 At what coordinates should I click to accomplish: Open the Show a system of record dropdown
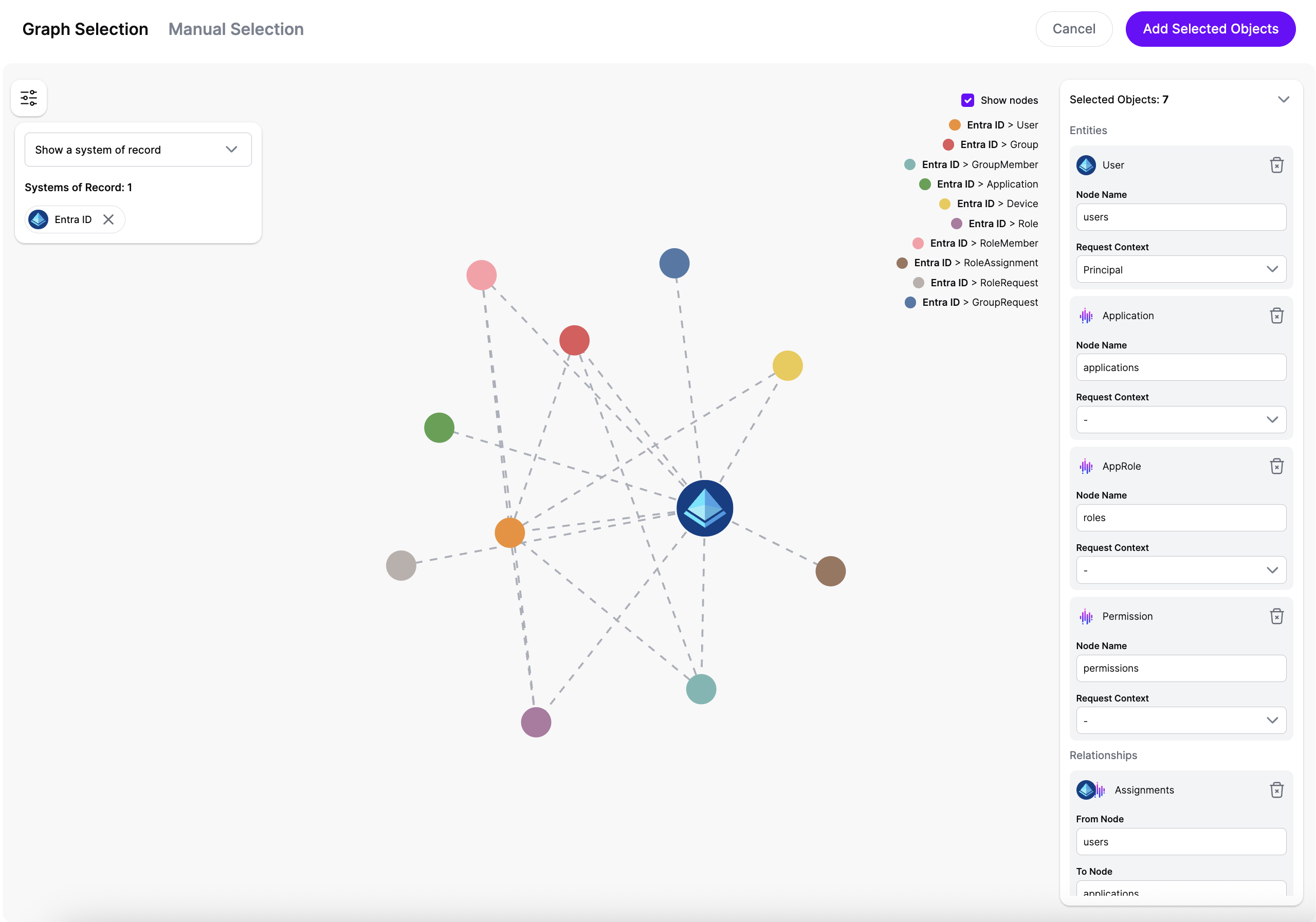click(138, 150)
